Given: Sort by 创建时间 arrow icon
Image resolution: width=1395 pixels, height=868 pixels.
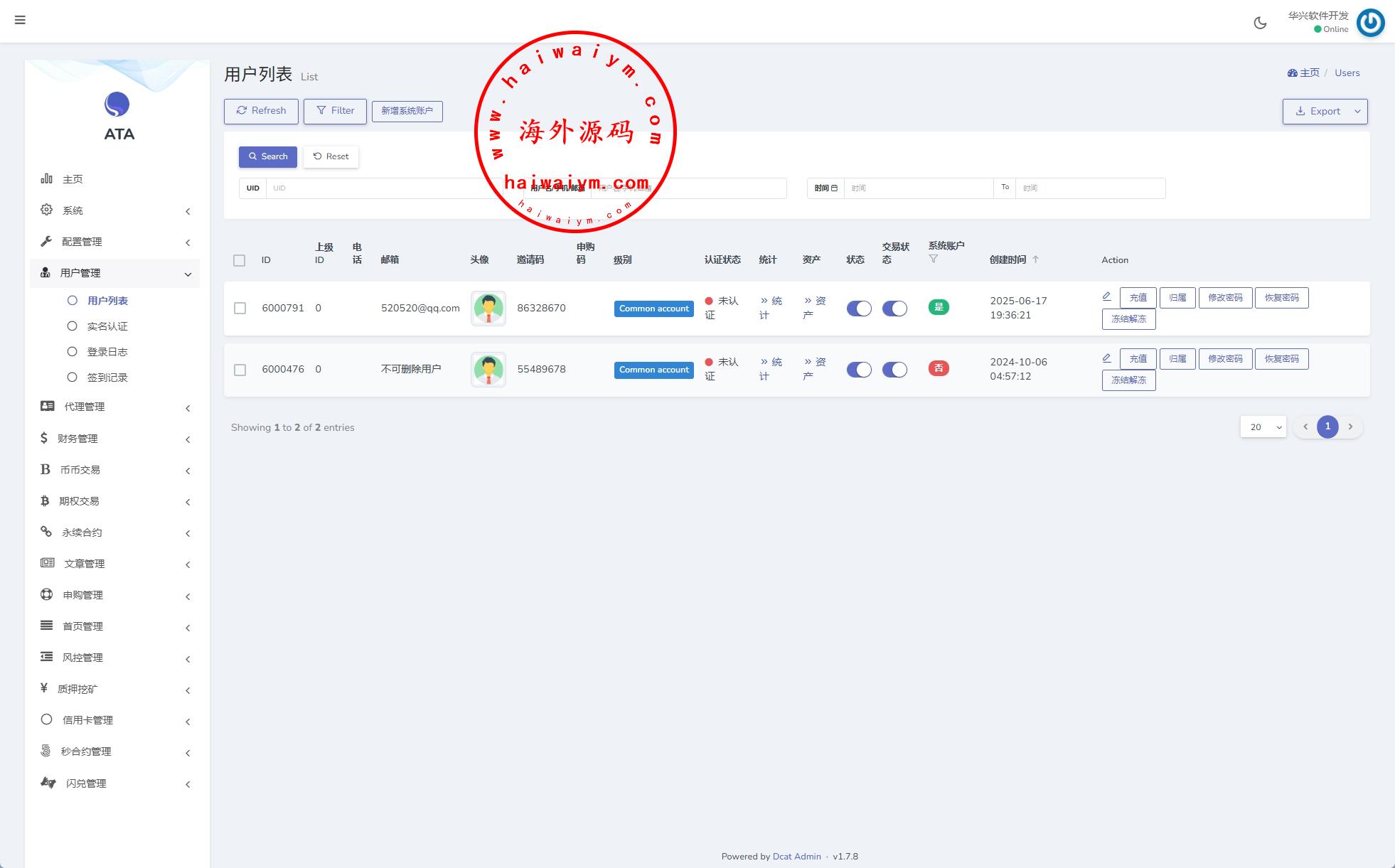Looking at the screenshot, I should click(x=1036, y=259).
